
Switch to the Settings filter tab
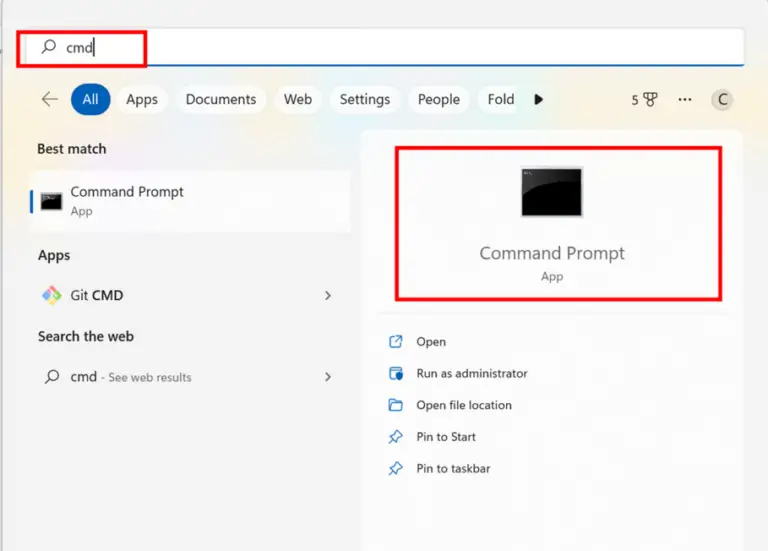click(x=365, y=99)
